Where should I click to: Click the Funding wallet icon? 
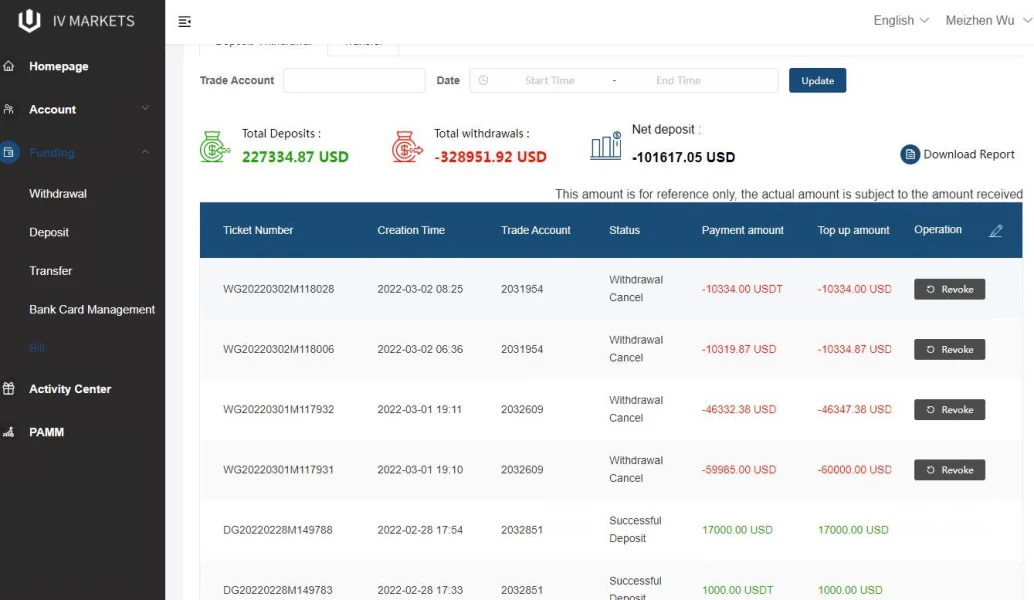[x=9, y=153]
